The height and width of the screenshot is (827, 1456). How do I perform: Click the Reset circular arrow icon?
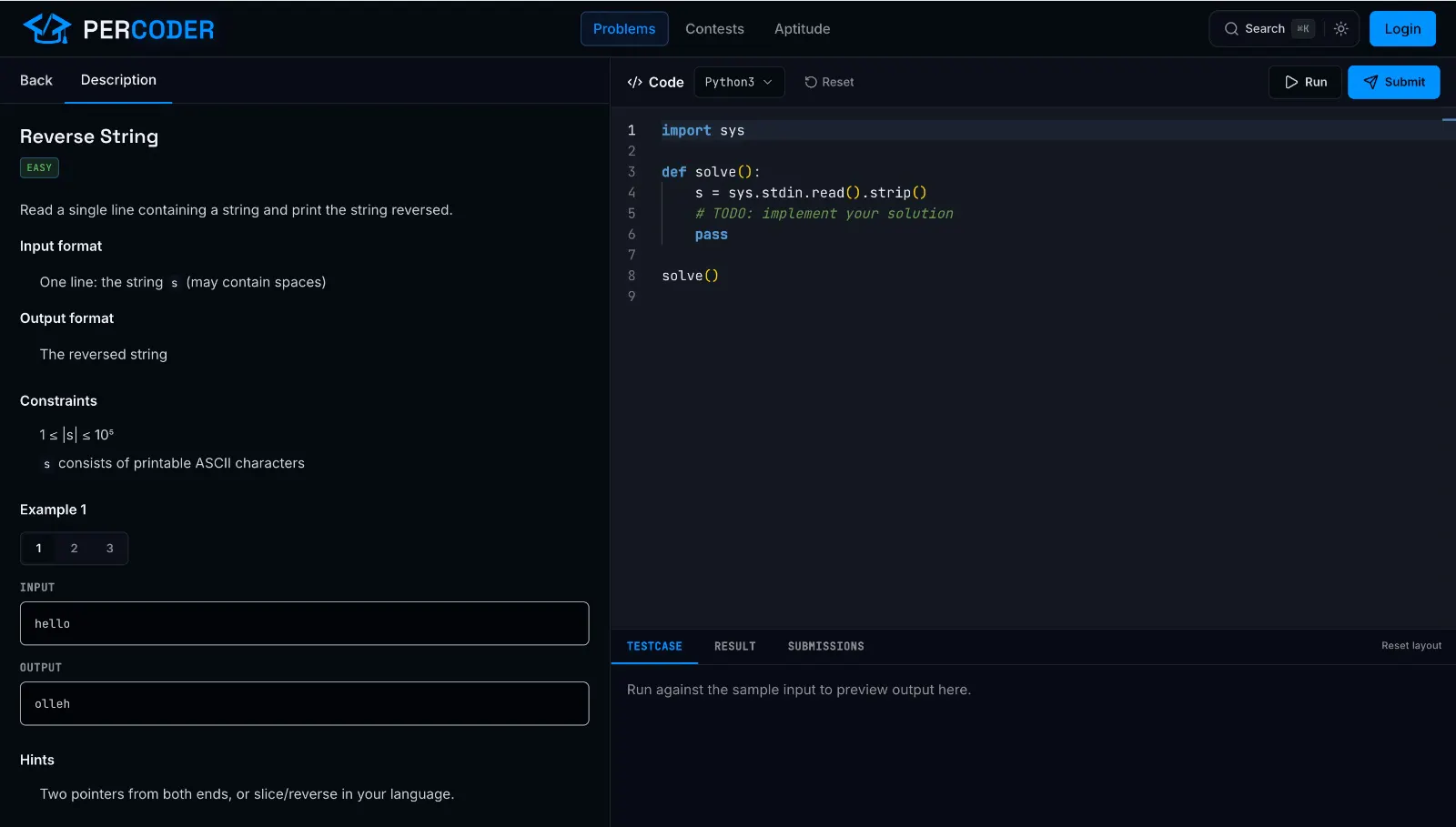pos(811,82)
